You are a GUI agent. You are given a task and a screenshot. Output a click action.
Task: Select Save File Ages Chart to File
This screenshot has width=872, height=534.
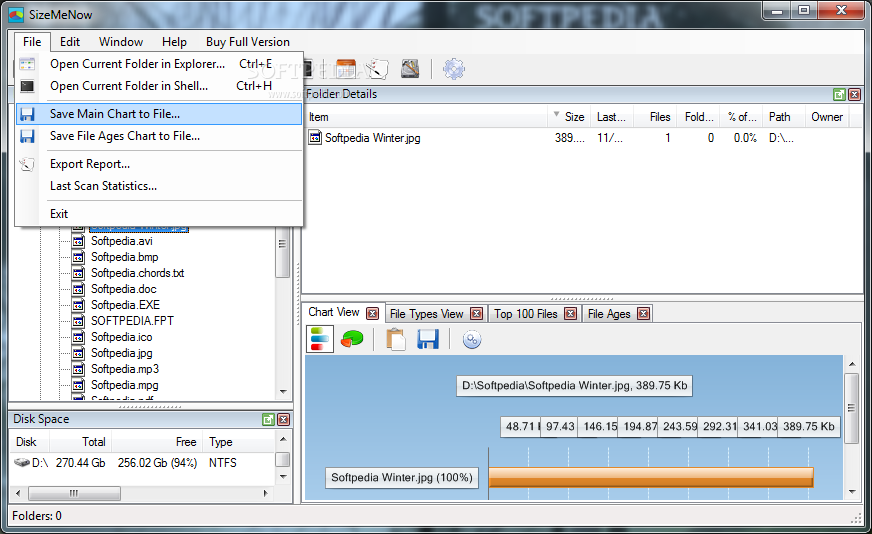[x=160, y=136]
